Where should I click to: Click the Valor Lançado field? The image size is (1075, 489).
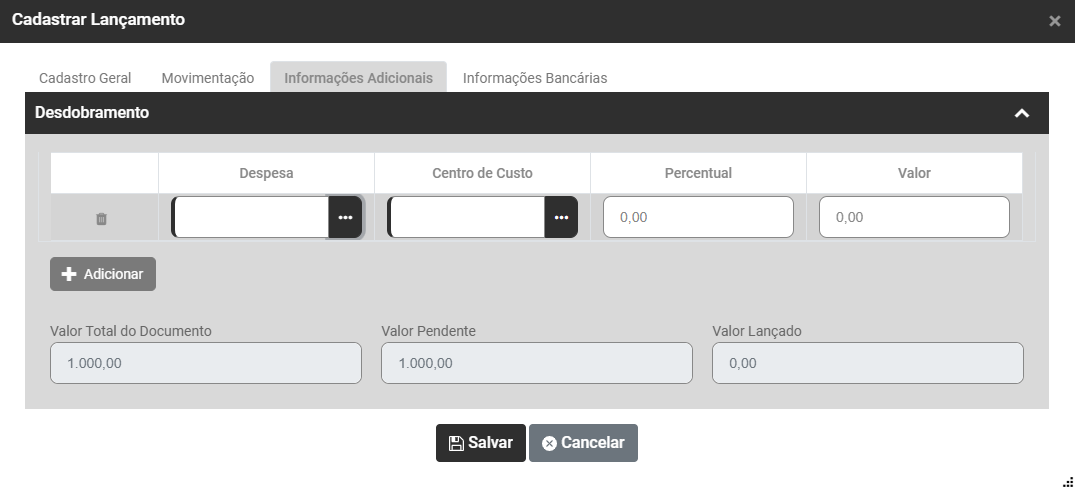coord(867,364)
